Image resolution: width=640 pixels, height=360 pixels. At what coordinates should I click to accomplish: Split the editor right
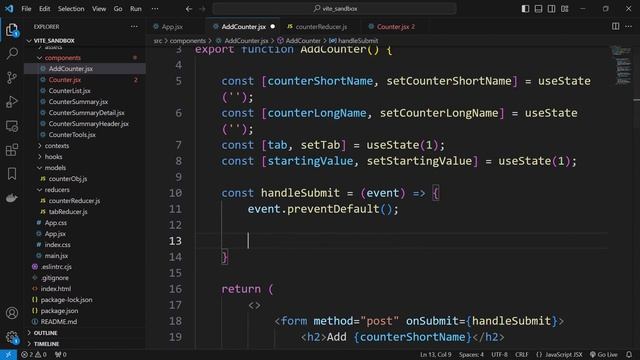(616, 27)
